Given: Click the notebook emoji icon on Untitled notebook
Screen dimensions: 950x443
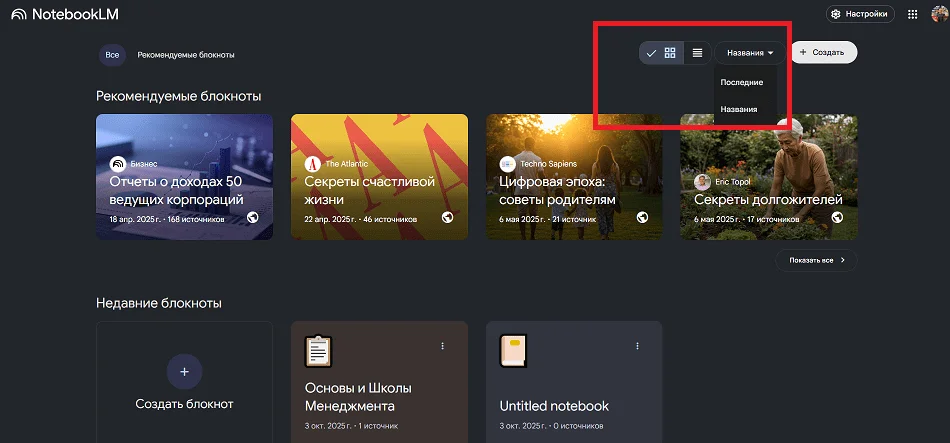Looking at the screenshot, I should [x=513, y=351].
